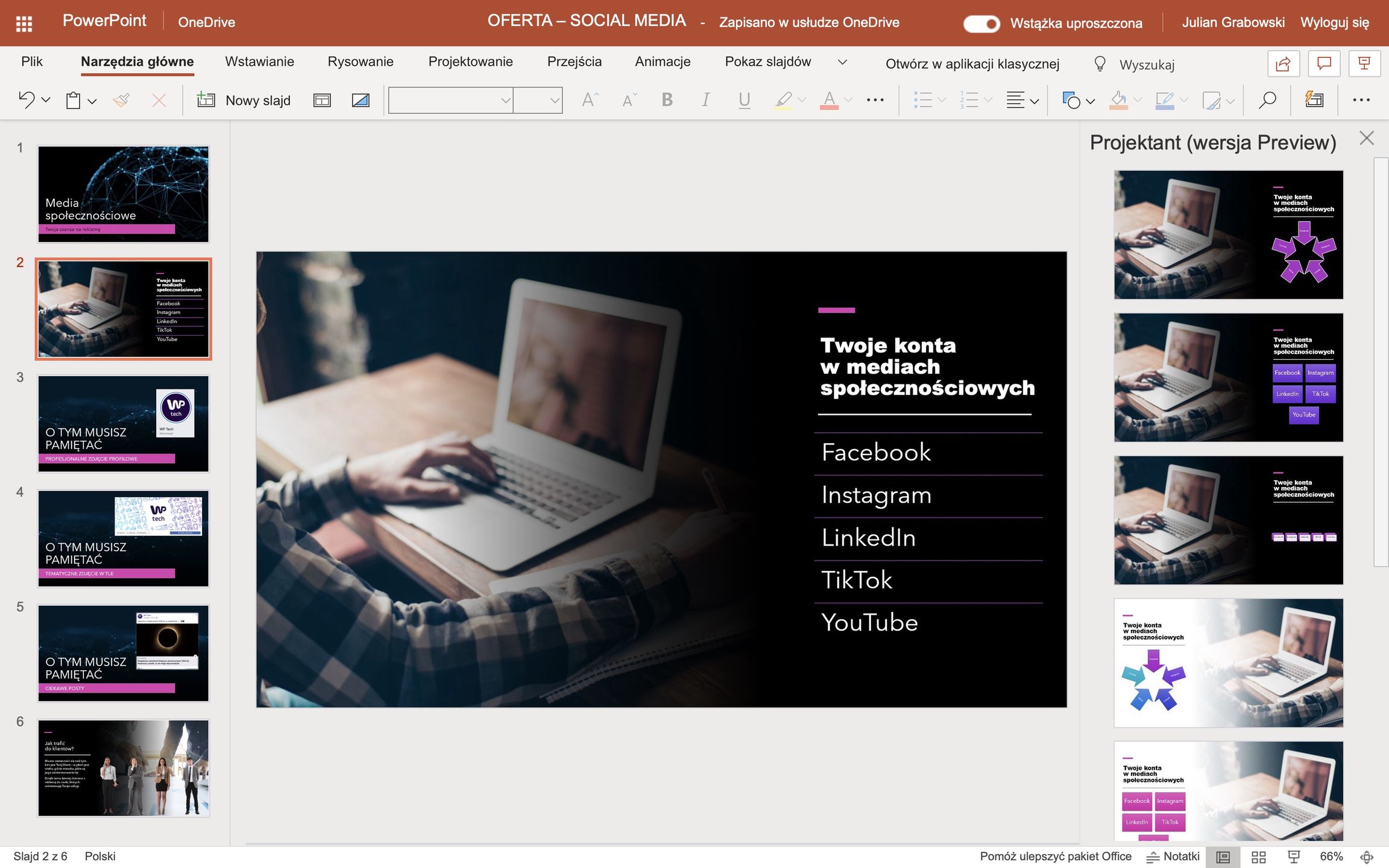This screenshot has width=1389, height=868.
Task: Switch to the Rysowanie tab
Action: tap(361, 61)
